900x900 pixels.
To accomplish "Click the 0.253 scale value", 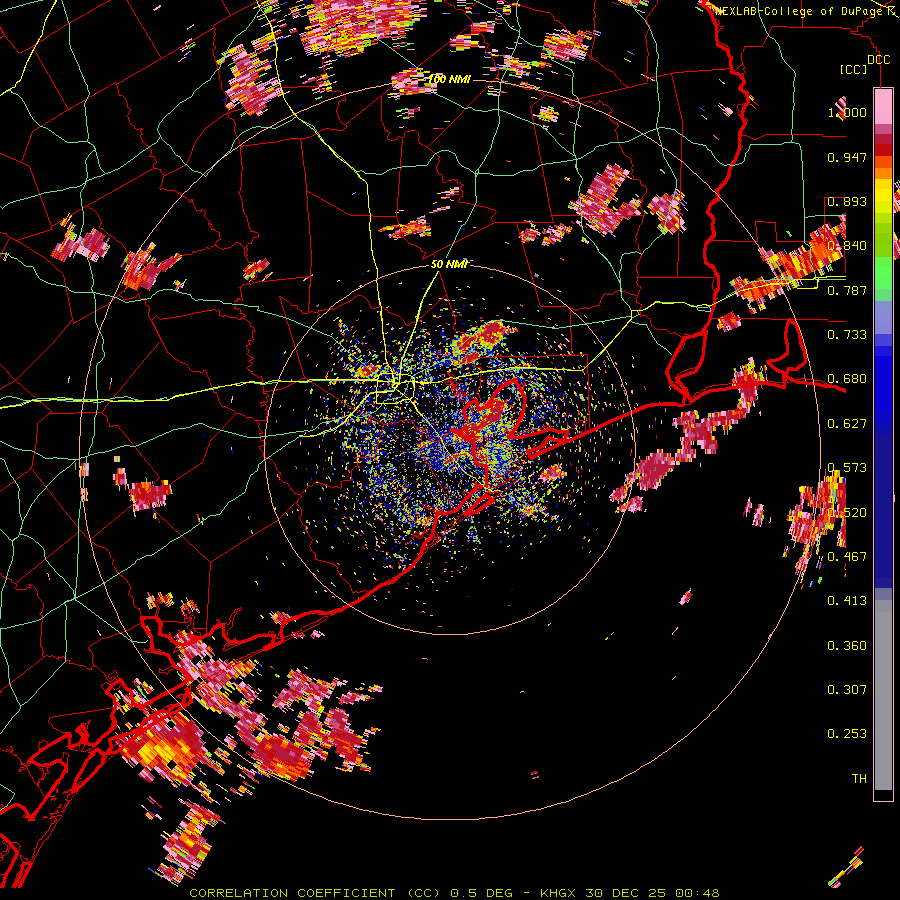I will pyautogui.click(x=847, y=734).
